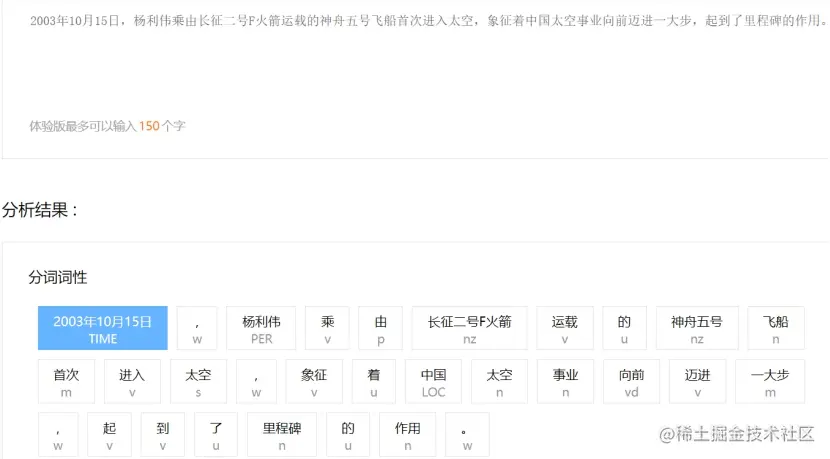
Task: Select the 起 verb token
Action: click(x=110, y=435)
